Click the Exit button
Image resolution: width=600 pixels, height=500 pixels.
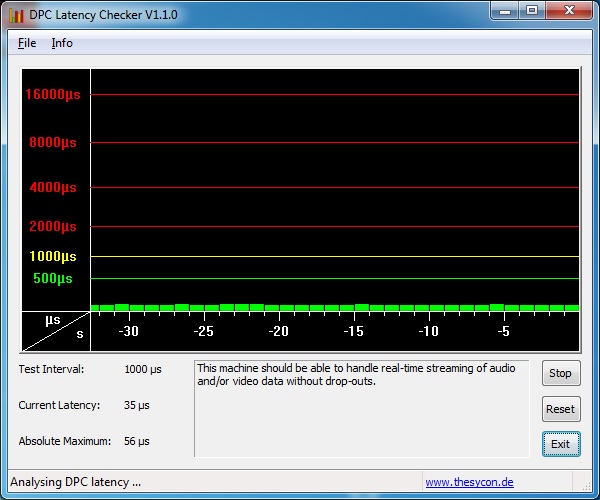[561, 444]
